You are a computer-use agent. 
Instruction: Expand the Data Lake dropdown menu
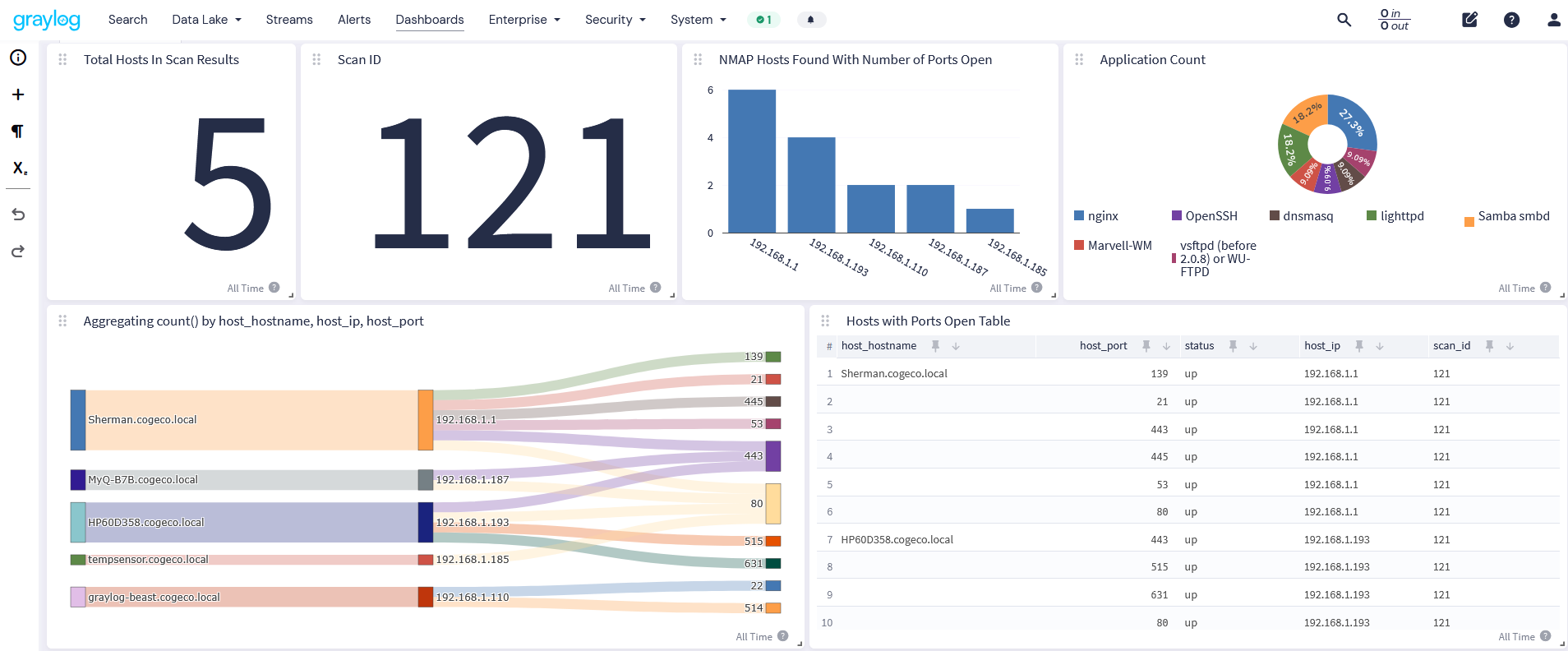pyautogui.click(x=206, y=20)
